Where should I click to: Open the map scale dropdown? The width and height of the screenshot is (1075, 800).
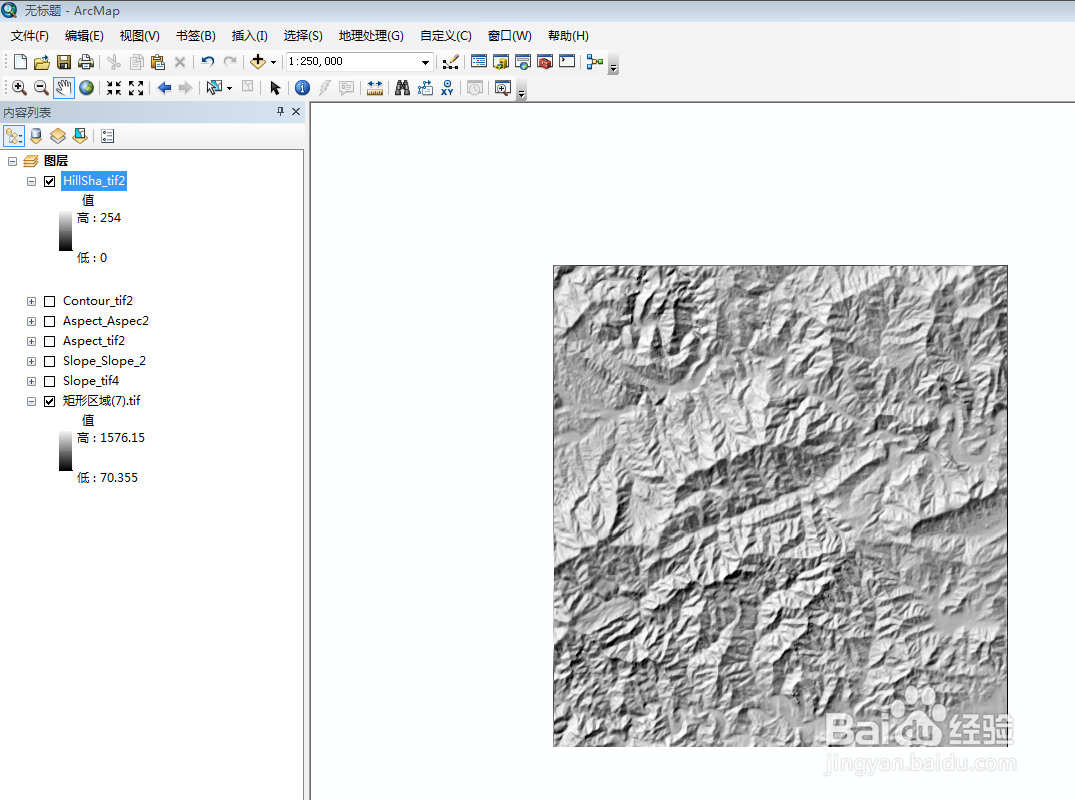(x=425, y=62)
